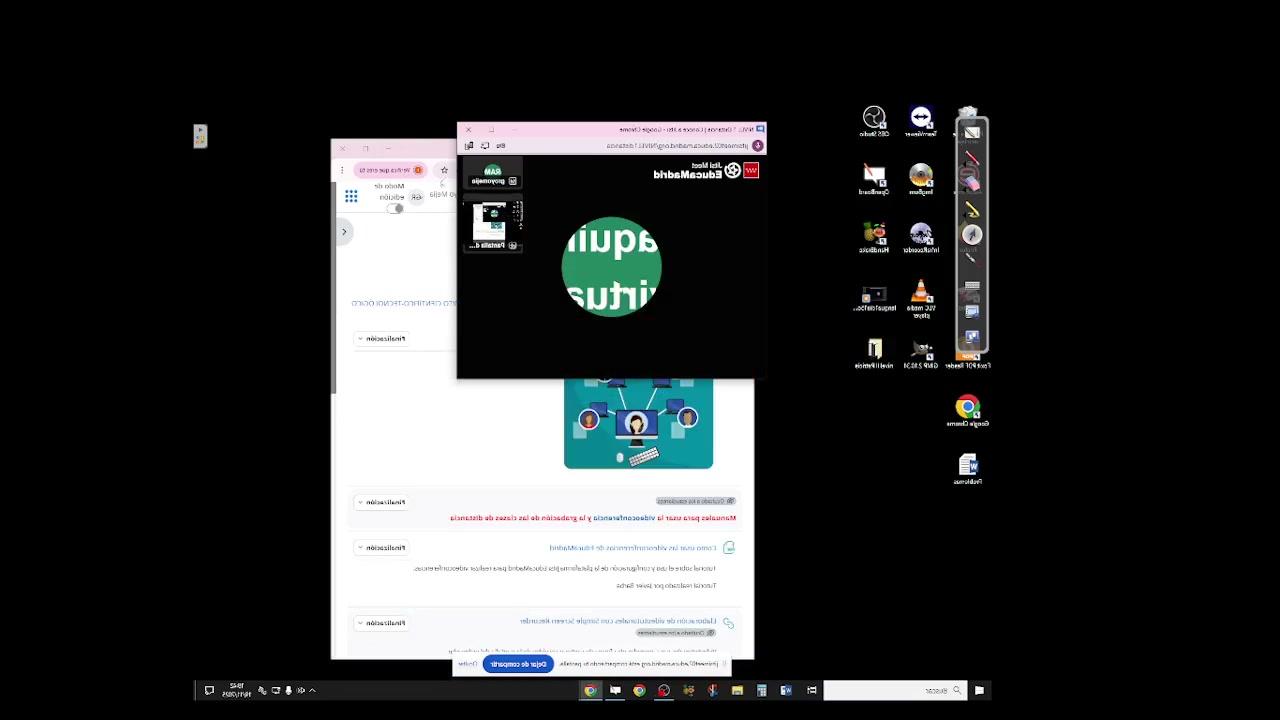Screen dimensions: 1280x720
Task: Select the Problemas Word document on the desktop
Action: coord(967,469)
